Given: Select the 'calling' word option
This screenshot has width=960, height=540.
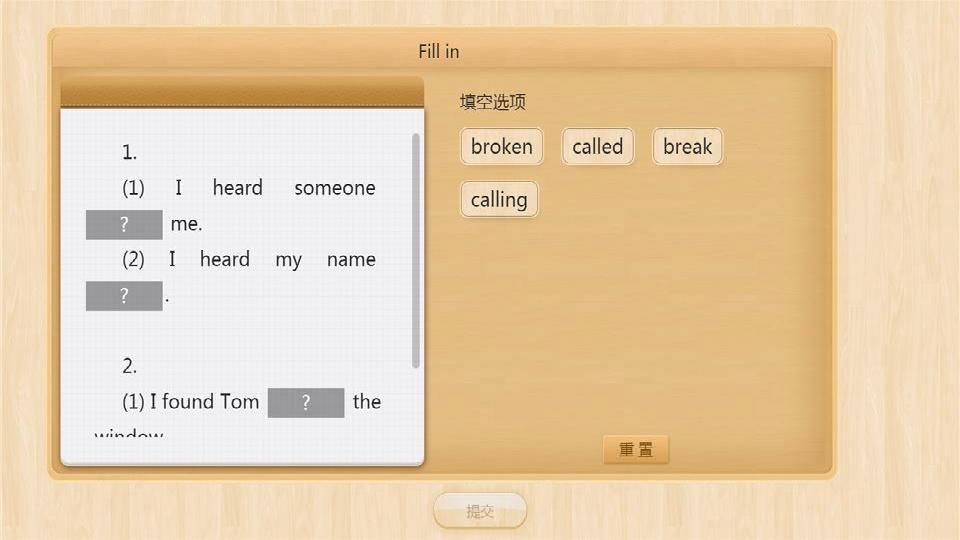Looking at the screenshot, I should tap(499, 200).
